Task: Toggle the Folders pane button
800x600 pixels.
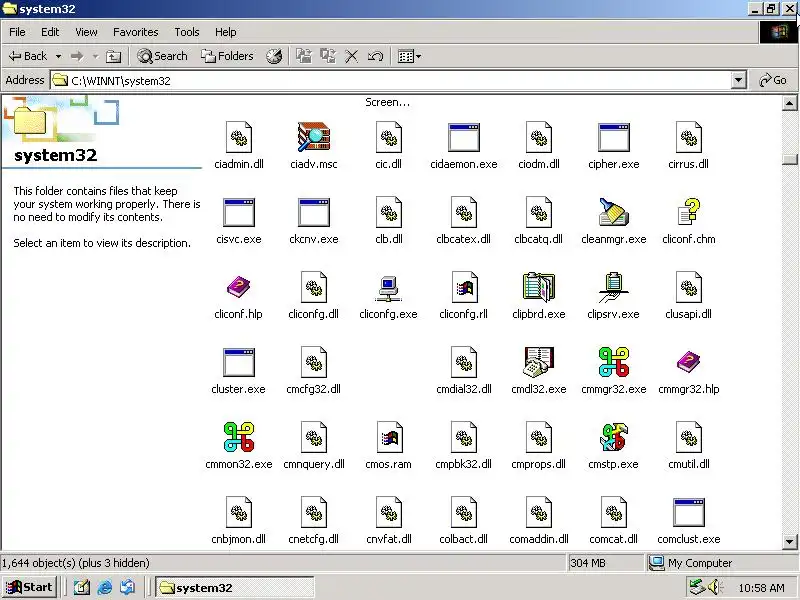Action: [x=227, y=56]
